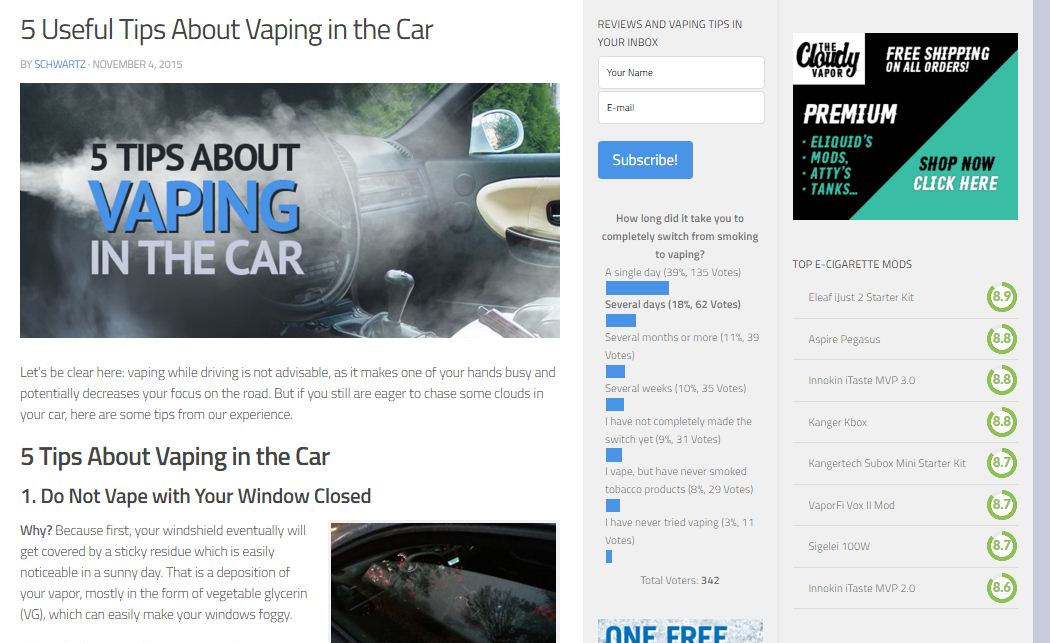The height and width of the screenshot is (643, 1050).
Task: Click the 5 Tips About Vaping hero image
Action: [x=290, y=210]
